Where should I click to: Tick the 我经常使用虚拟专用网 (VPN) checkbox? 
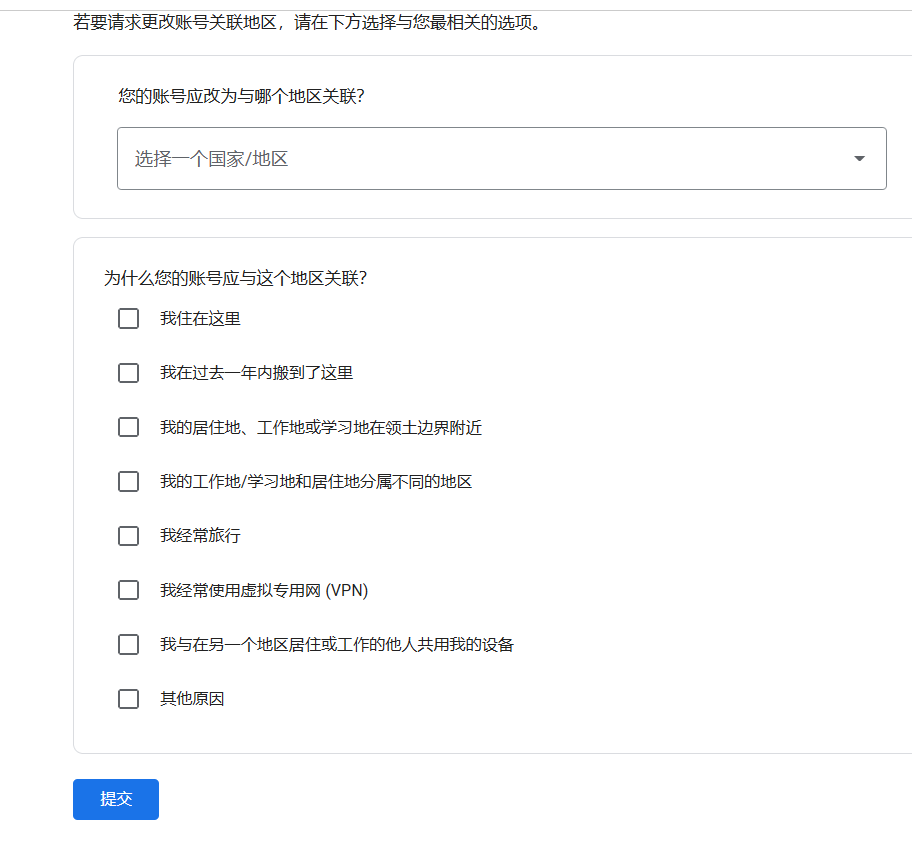tap(128, 590)
